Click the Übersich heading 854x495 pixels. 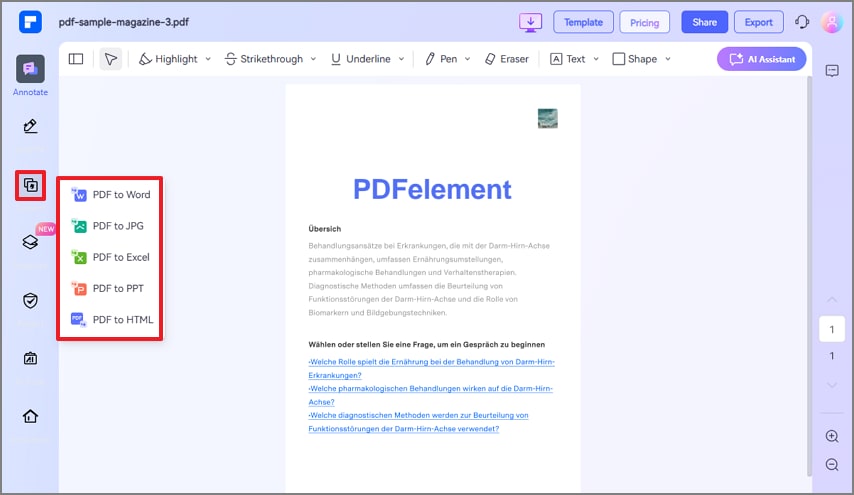point(325,229)
